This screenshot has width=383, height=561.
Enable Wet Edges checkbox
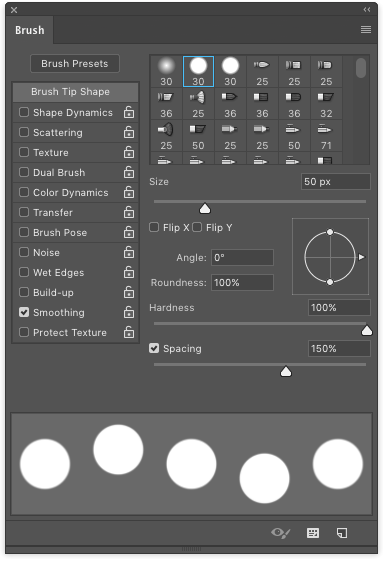(24, 272)
